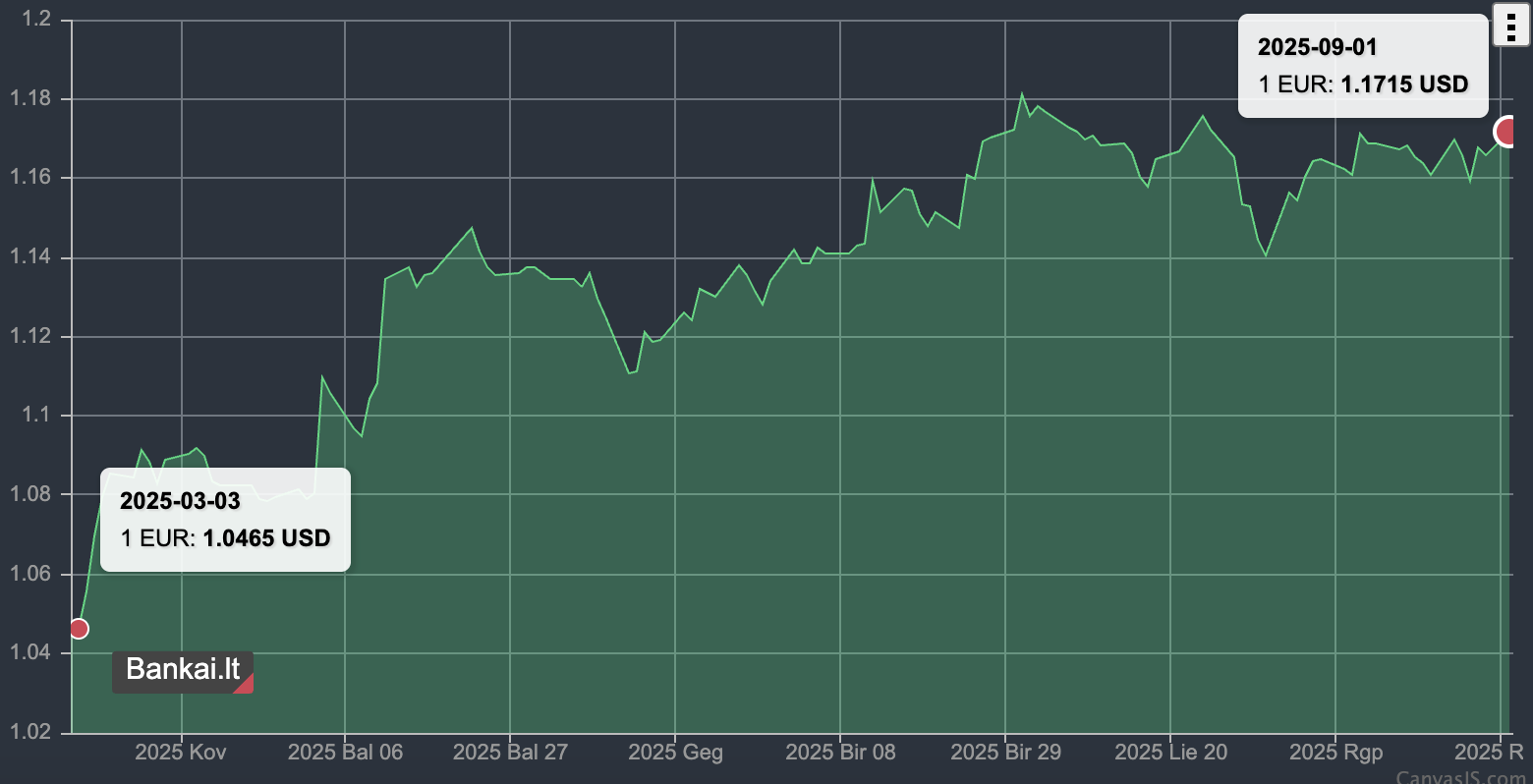
Task: Click the 1.1 y-axis value label
Action: click(36, 416)
